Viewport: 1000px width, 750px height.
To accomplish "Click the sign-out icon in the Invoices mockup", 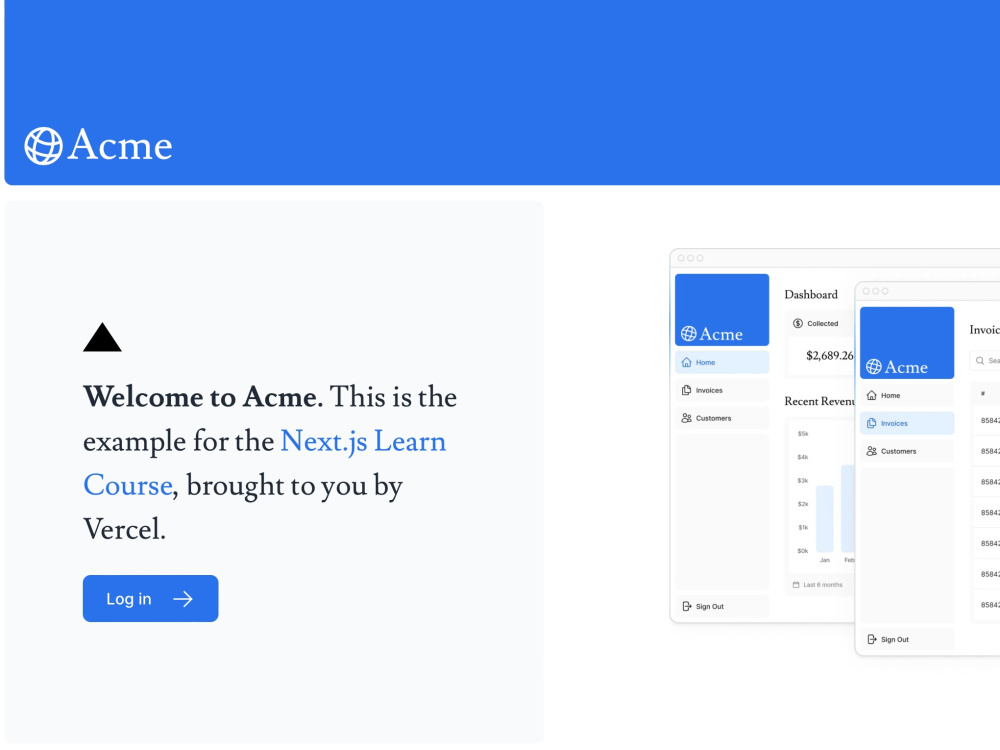I will point(872,640).
